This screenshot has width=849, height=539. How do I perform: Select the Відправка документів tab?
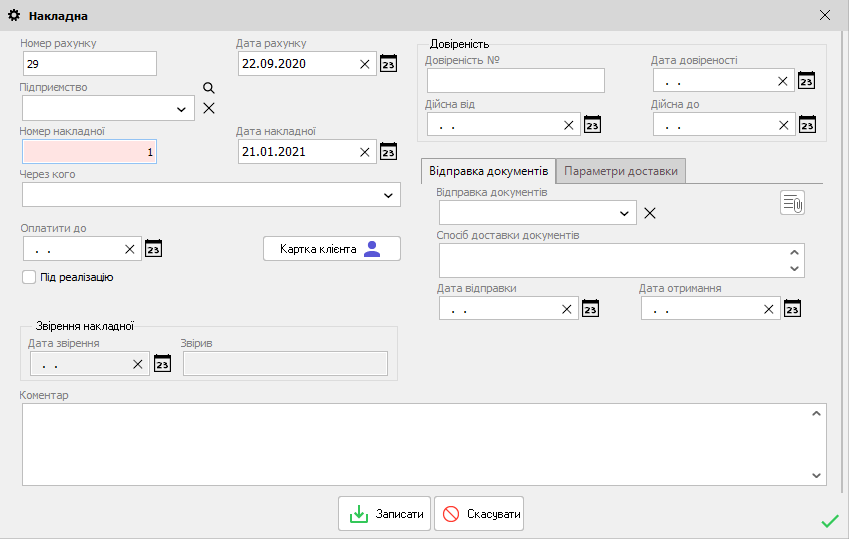pyautogui.click(x=488, y=171)
